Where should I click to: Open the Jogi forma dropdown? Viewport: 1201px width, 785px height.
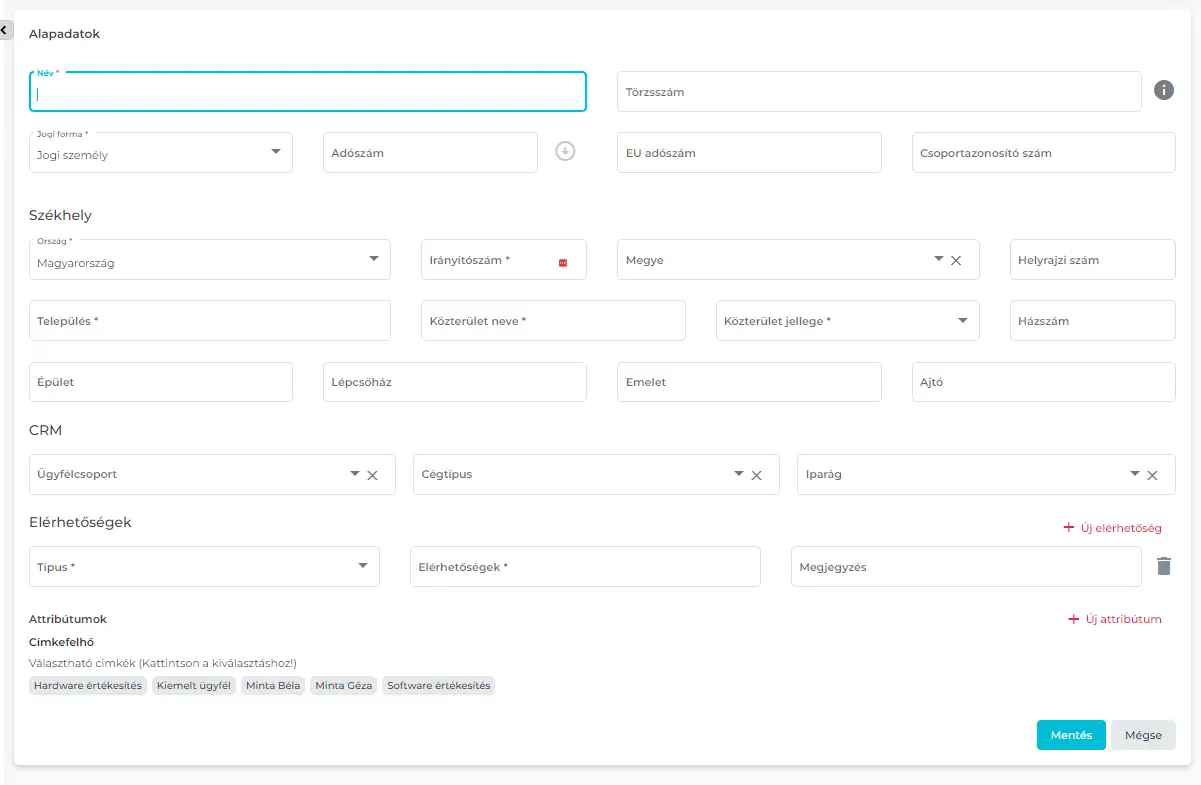pos(275,152)
